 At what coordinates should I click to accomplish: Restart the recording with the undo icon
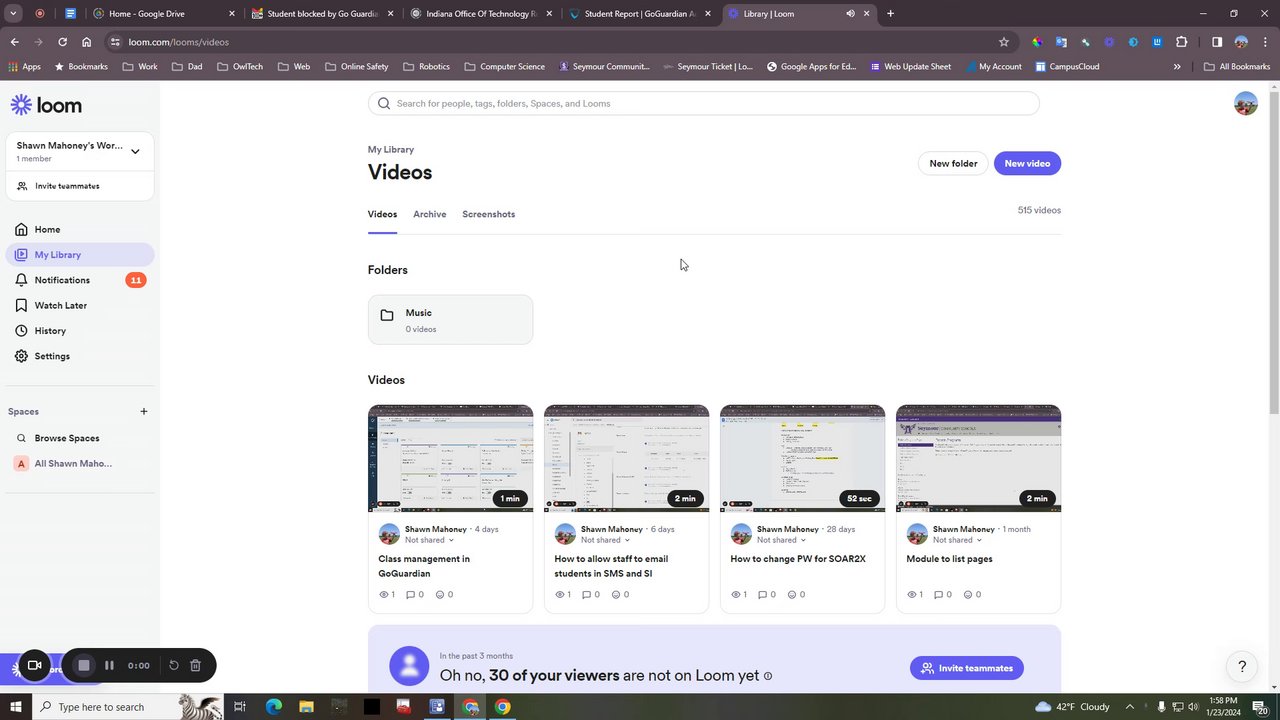tap(173, 665)
